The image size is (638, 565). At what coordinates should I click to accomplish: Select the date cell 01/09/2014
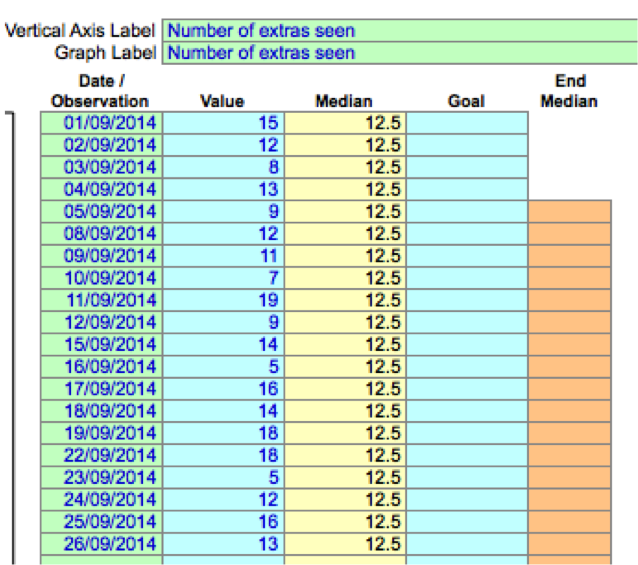102,123
